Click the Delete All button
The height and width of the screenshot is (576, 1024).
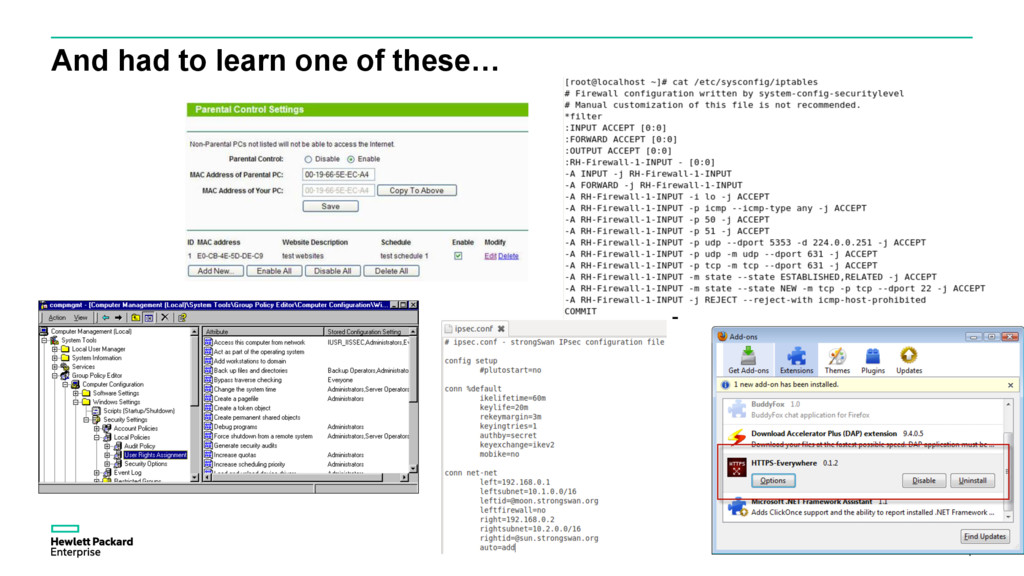point(391,271)
